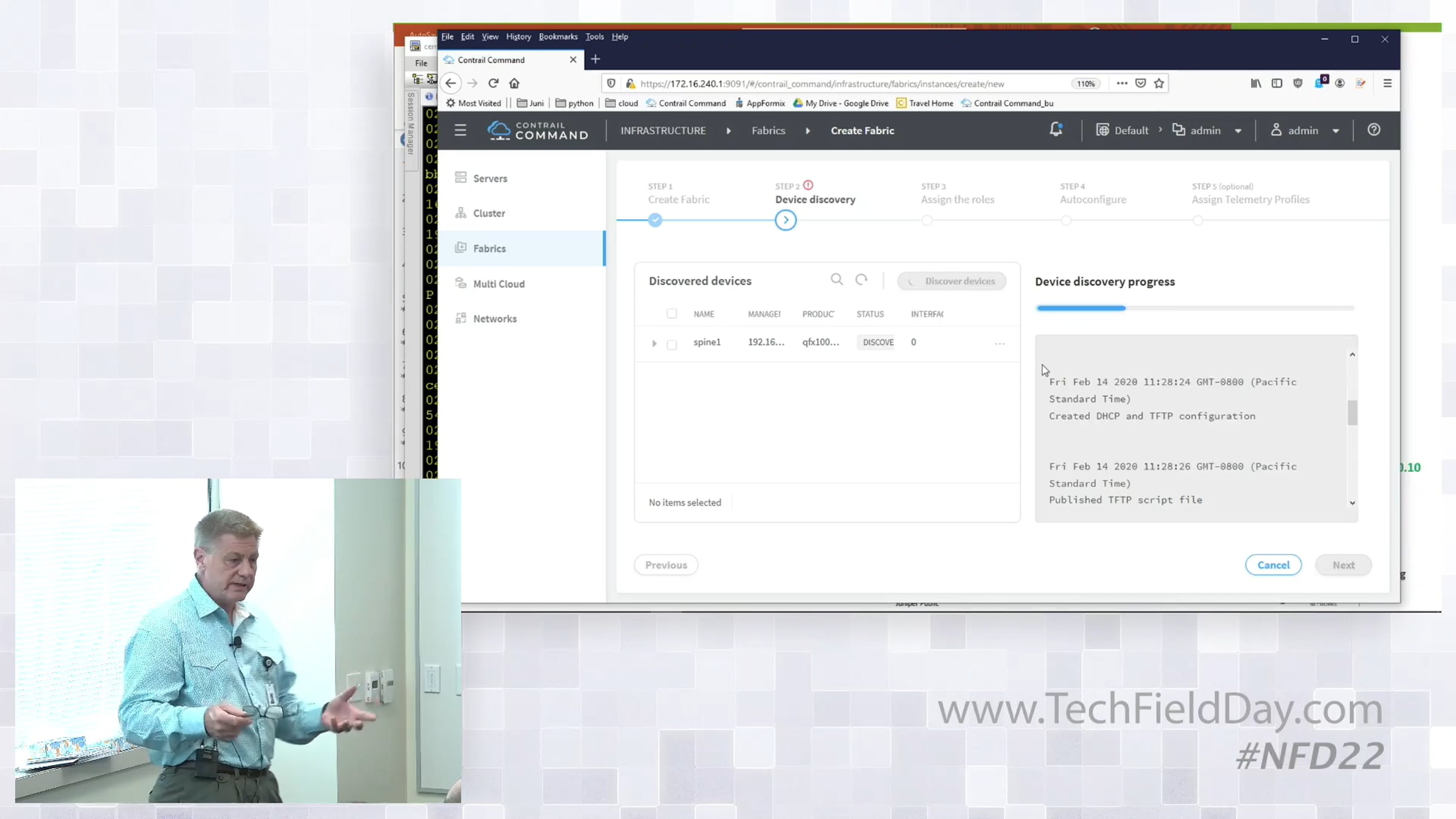This screenshot has height=819, width=1456.
Task: Click the 110% zoom level indicator
Action: click(x=1086, y=84)
